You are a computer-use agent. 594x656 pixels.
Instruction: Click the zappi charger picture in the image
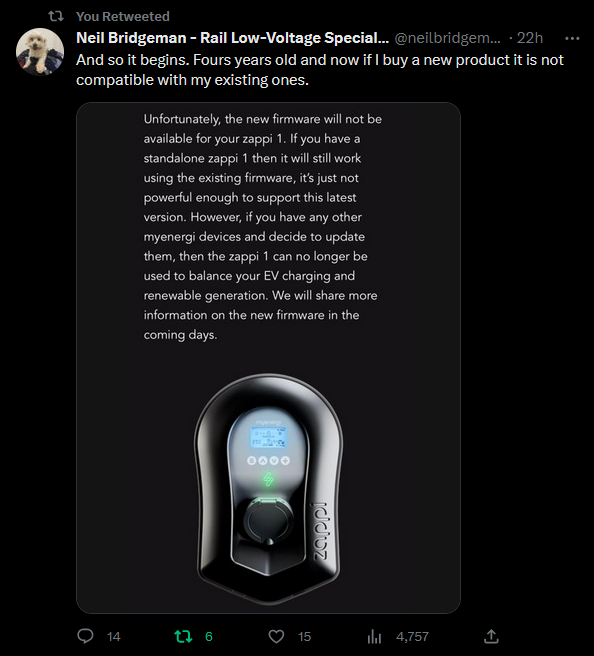[x=268, y=489]
